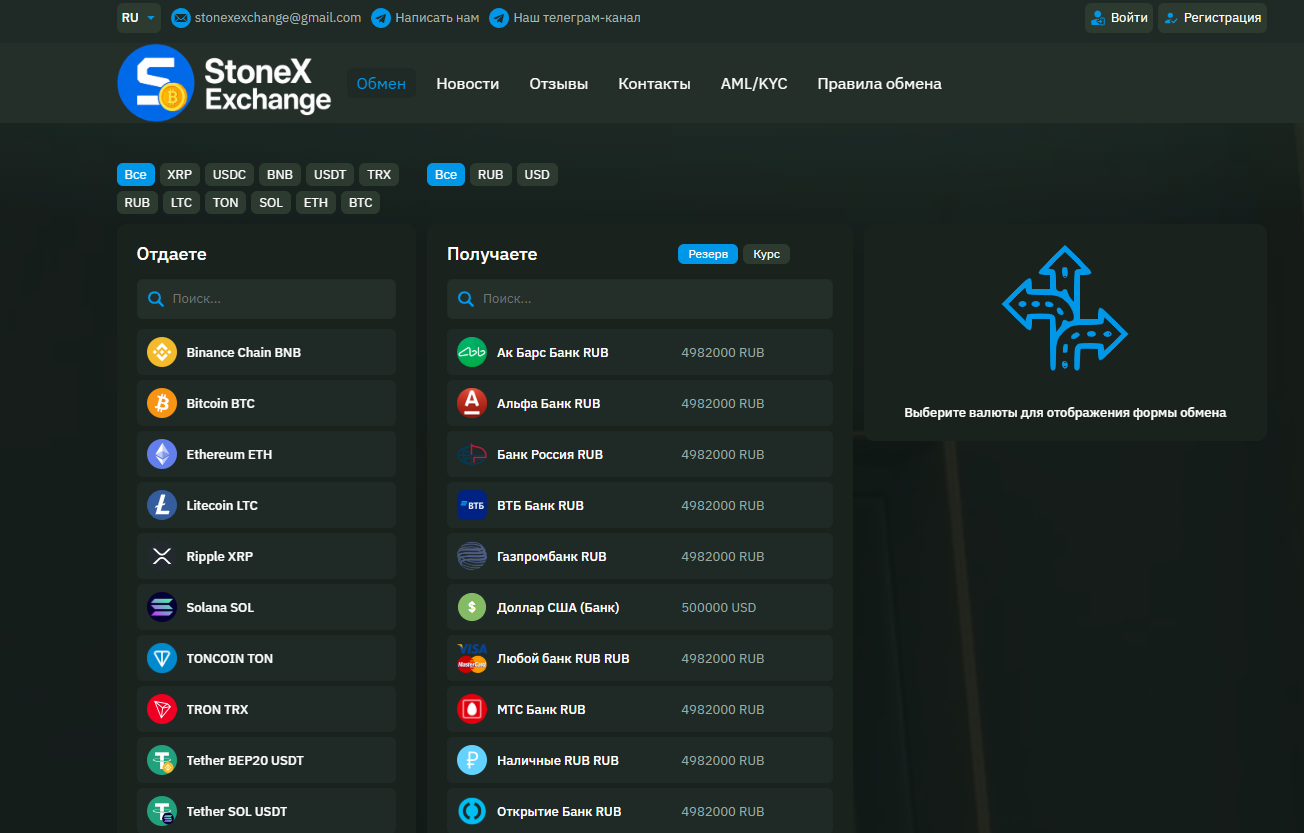This screenshot has width=1304, height=833.
Task: Filter giving currencies by TRX
Action: [379, 175]
